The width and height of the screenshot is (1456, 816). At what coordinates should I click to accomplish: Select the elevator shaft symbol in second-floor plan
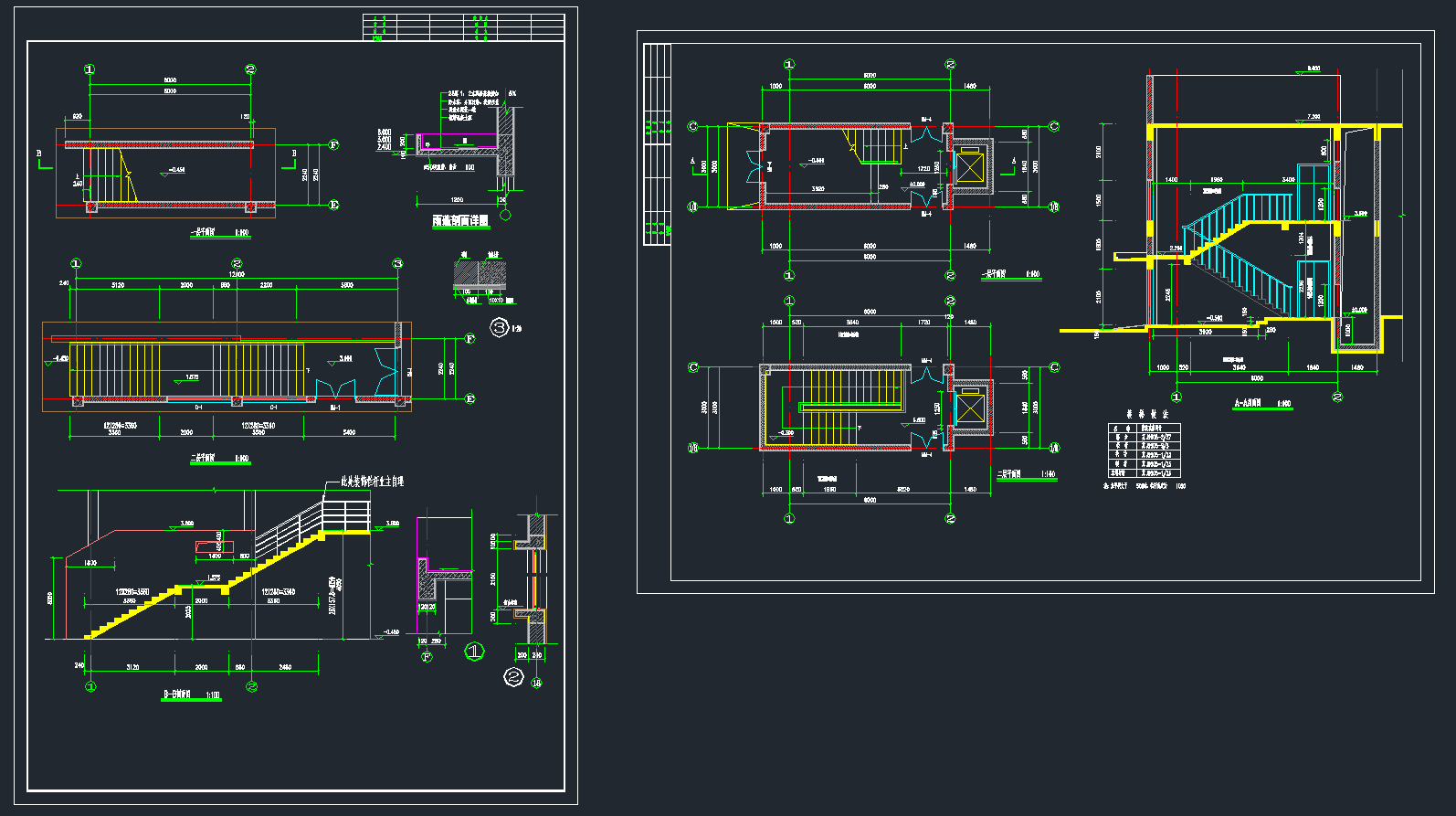[969, 408]
